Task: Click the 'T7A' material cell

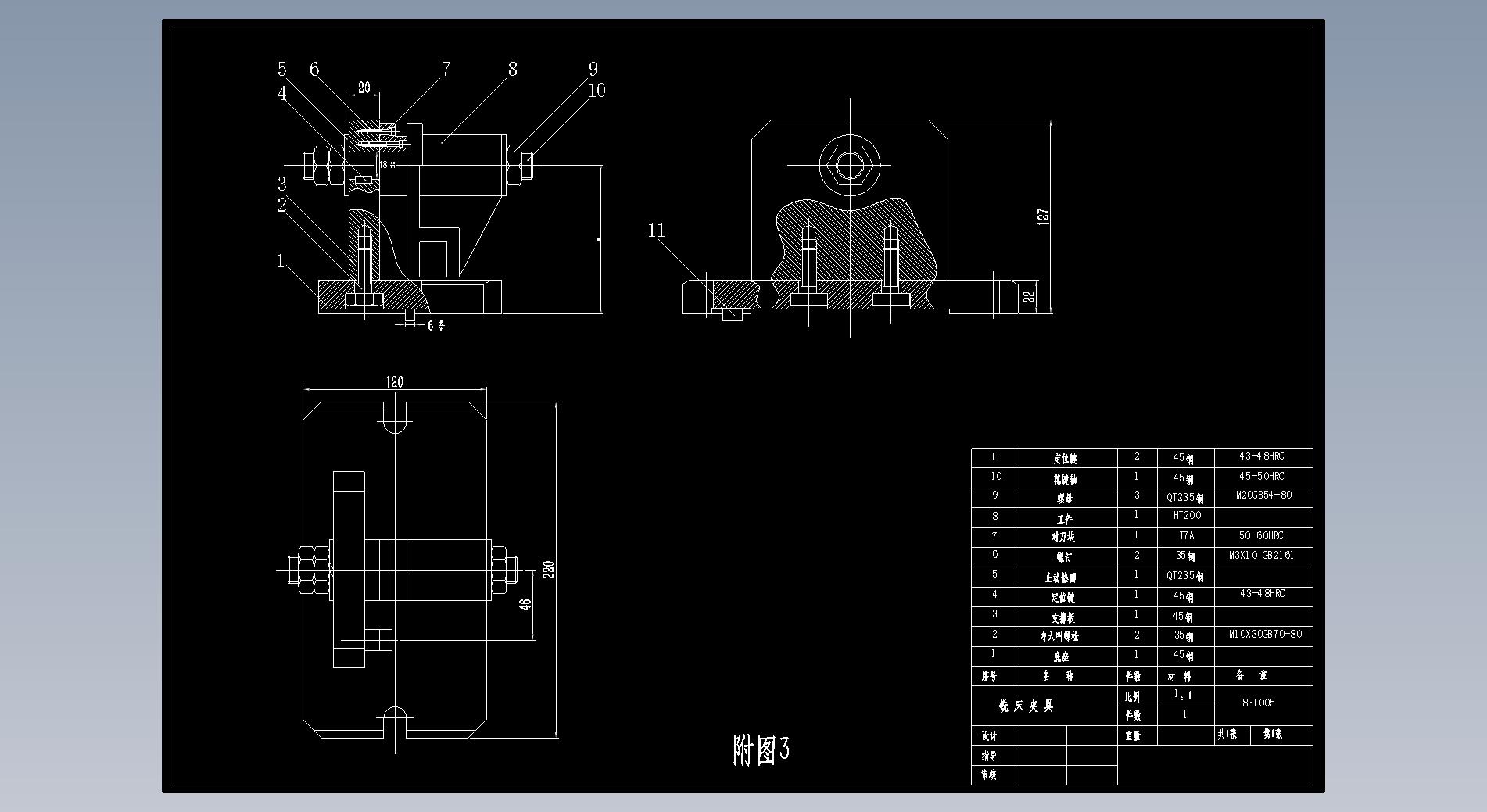Action: click(x=1186, y=535)
